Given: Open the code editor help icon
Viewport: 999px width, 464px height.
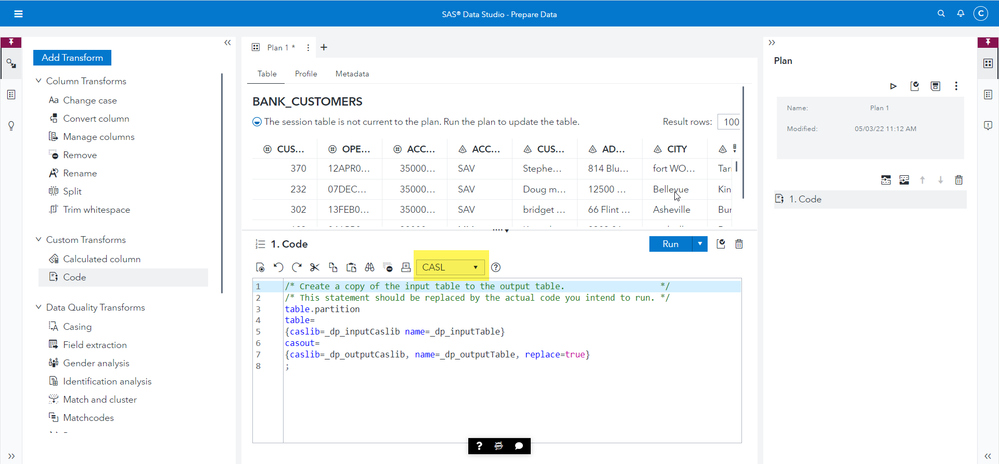Looking at the screenshot, I should [x=496, y=268].
